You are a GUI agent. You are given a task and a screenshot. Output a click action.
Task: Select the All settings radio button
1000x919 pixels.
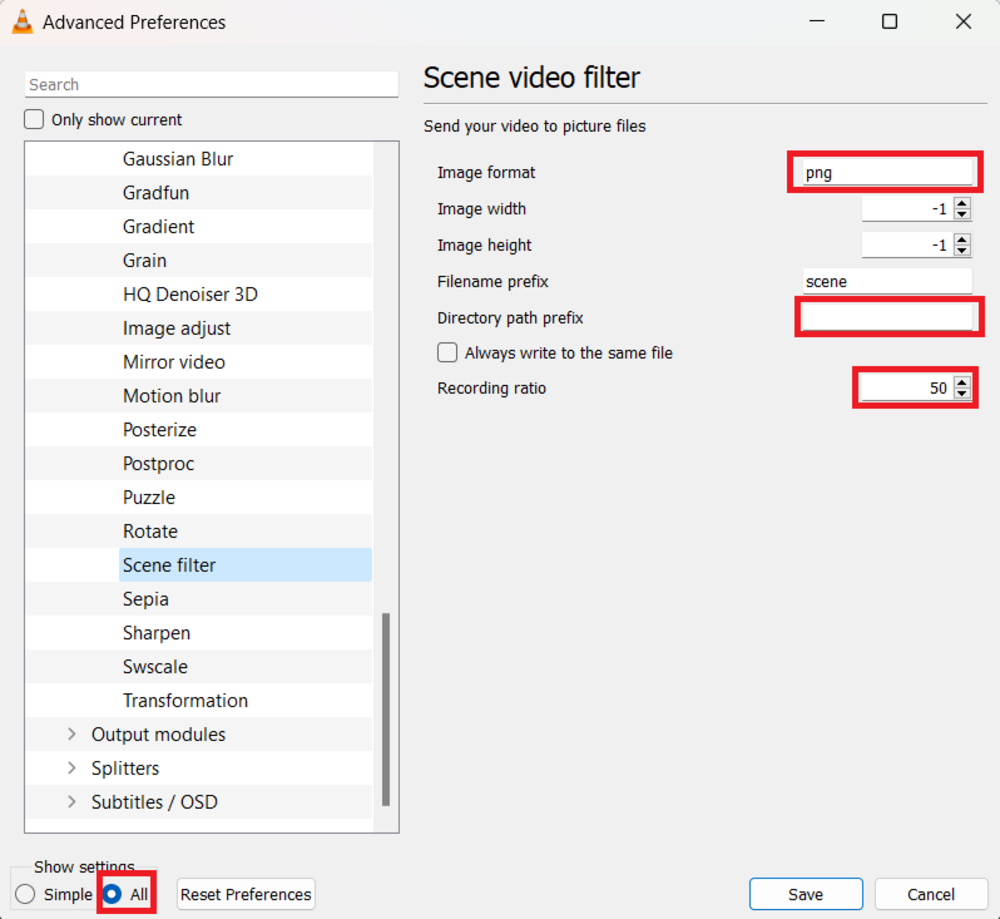(113, 894)
